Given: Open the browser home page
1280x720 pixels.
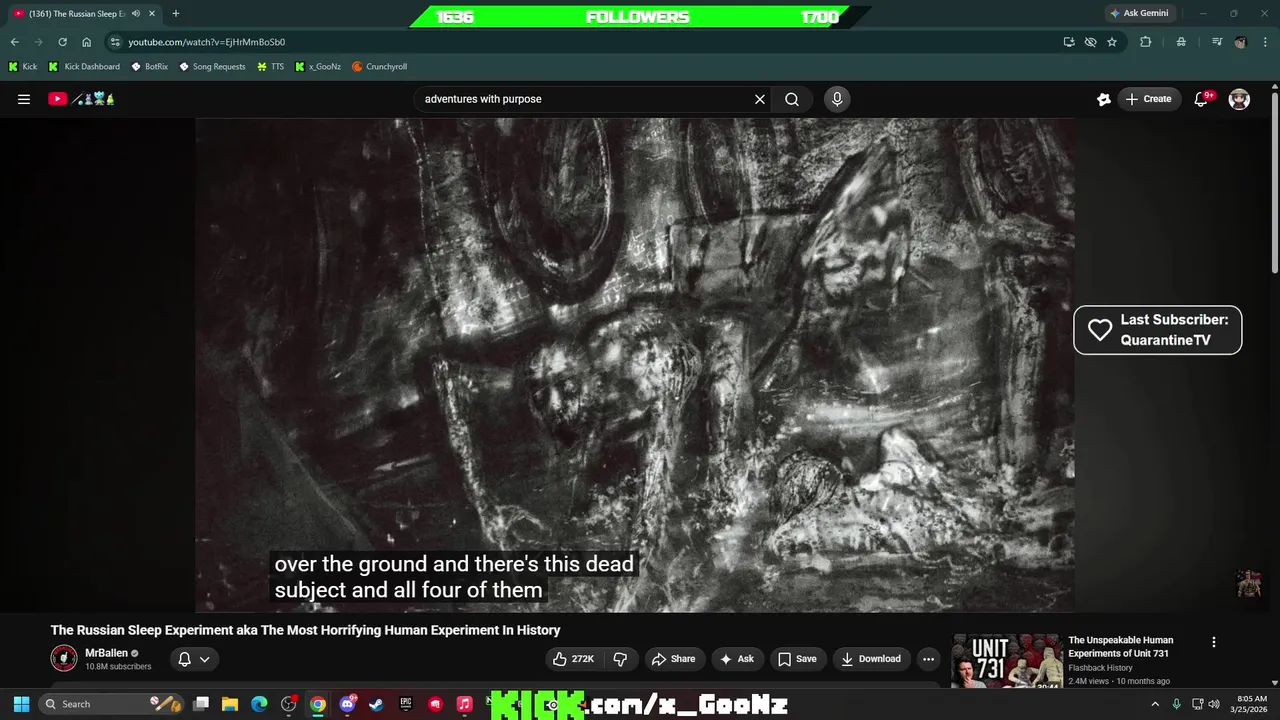Looking at the screenshot, I should click(x=86, y=42).
